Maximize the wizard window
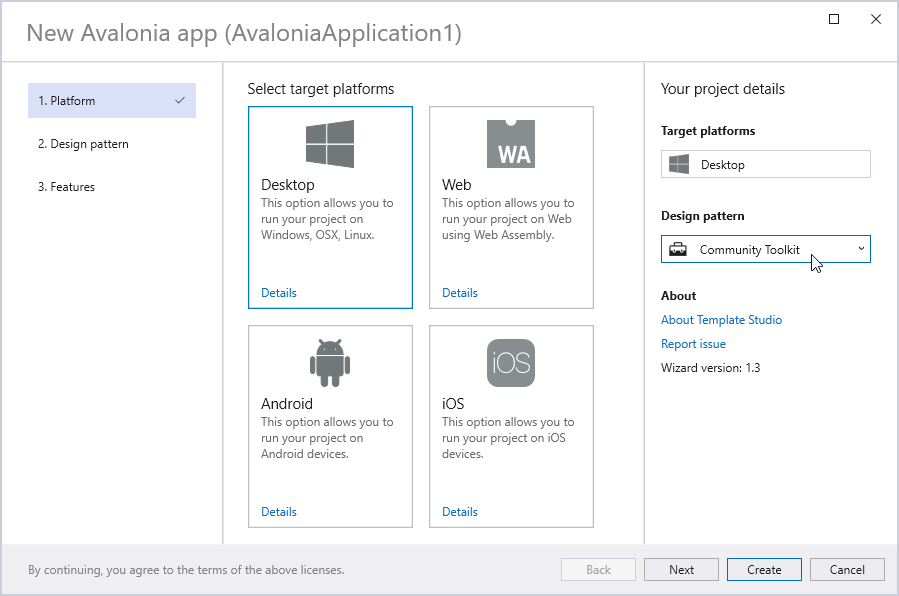This screenshot has height=596, width=899. pos(834,19)
